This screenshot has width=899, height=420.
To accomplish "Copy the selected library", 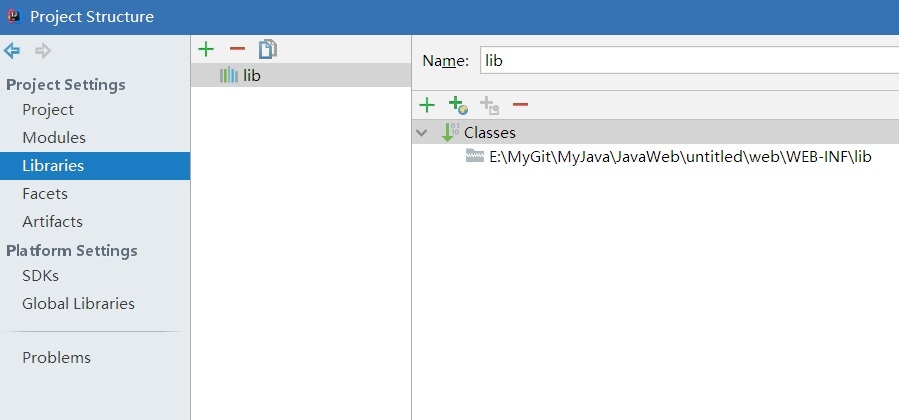I will coord(267,49).
